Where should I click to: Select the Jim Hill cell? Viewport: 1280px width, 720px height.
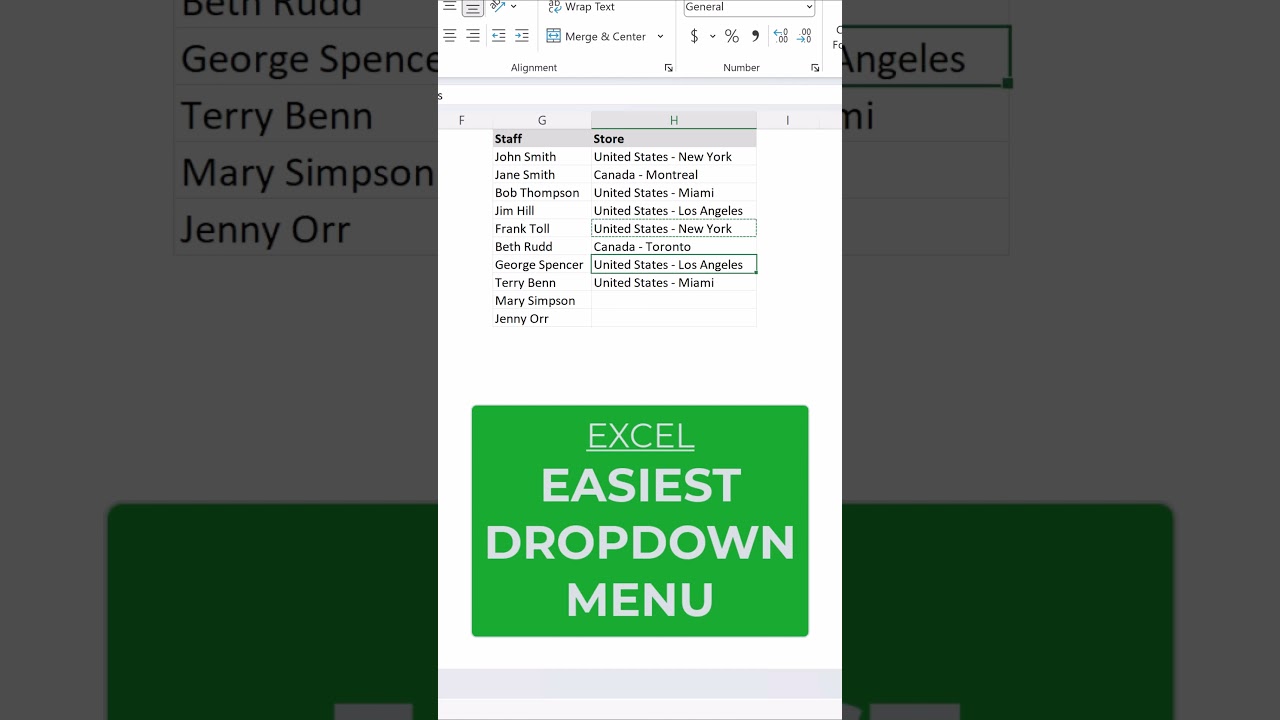pyautogui.click(x=542, y=211)
